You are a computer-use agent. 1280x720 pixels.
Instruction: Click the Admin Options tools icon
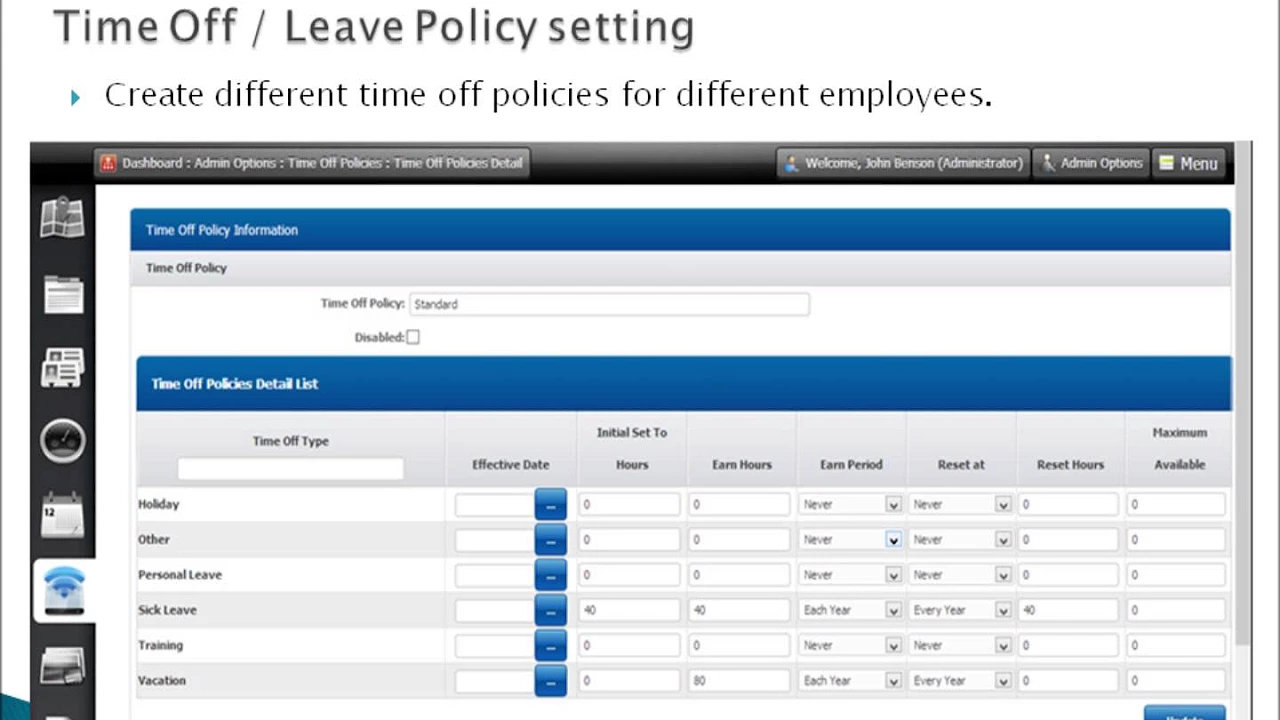point(1047,163)
